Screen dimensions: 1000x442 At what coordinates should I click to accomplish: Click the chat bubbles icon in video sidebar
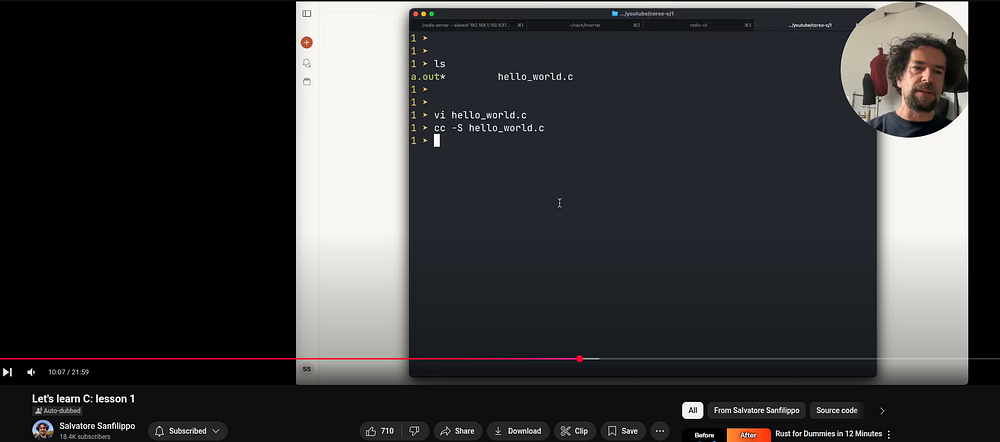pyautogui.click(x=307, y=63)
